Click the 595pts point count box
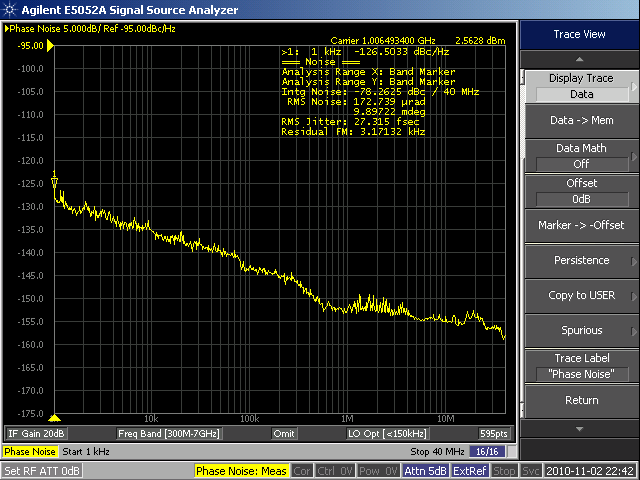The height and width of the screenshot is (480, 640). (x=493, y=433)
